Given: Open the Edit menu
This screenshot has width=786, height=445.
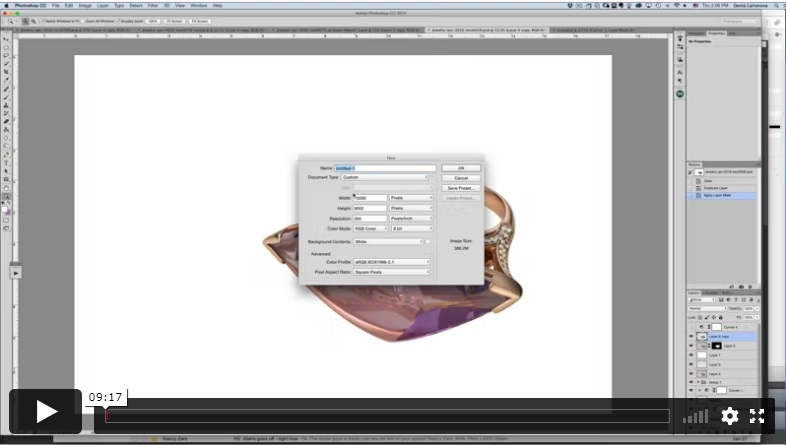Looking at the screenshot, I should coord(69,6).
